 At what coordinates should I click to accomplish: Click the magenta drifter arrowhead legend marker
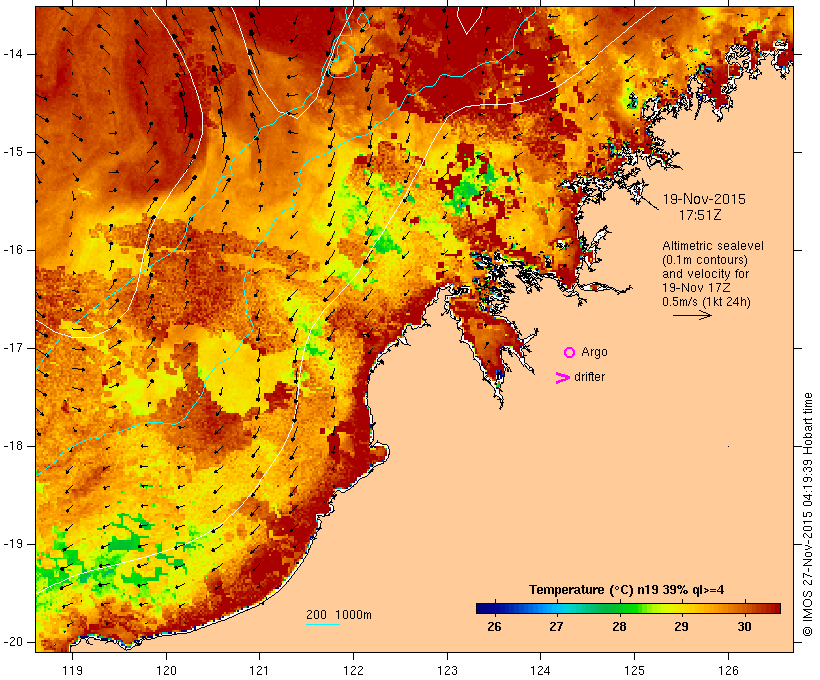tap(562, 378)
